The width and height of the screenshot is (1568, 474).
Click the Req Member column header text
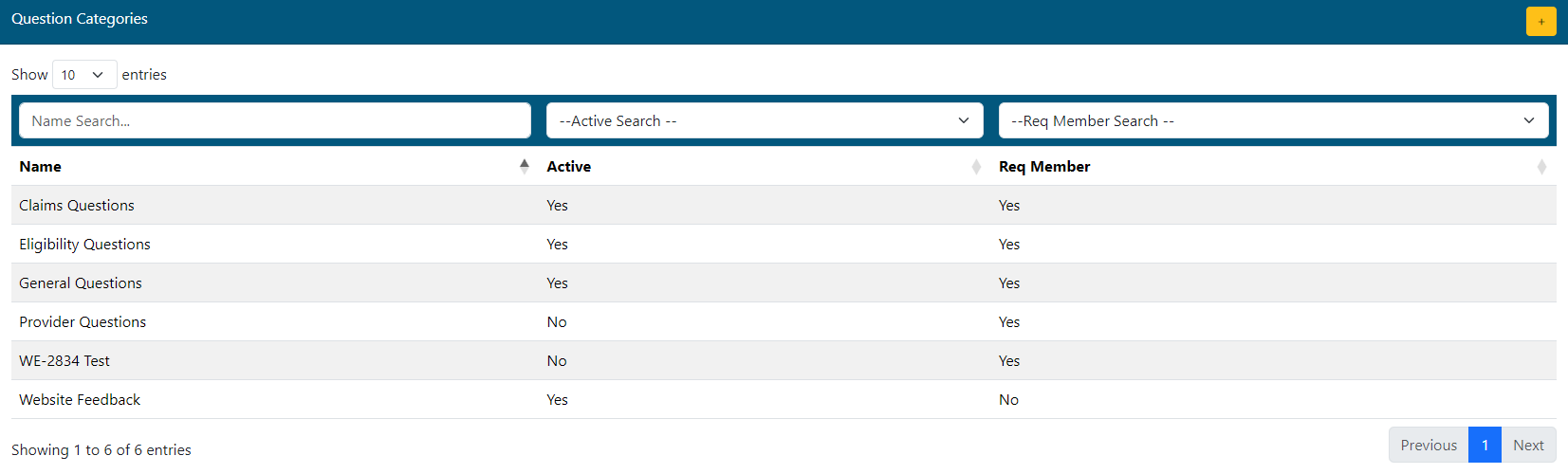(x=1043, y=167)
